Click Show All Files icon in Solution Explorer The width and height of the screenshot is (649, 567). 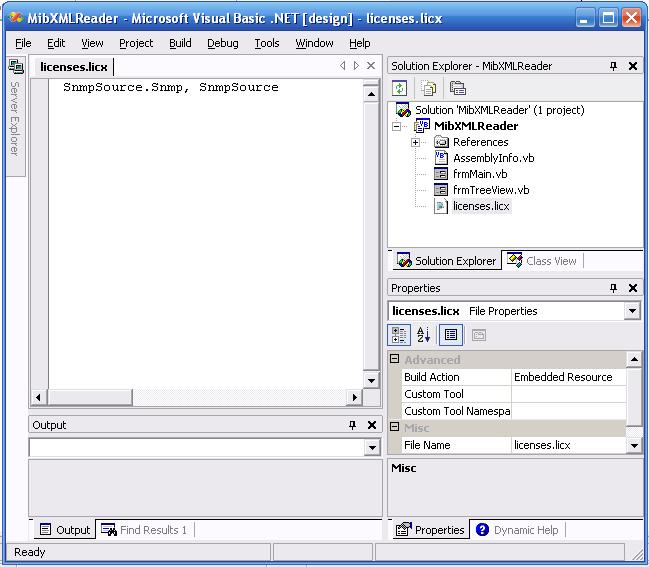[428, 88]
